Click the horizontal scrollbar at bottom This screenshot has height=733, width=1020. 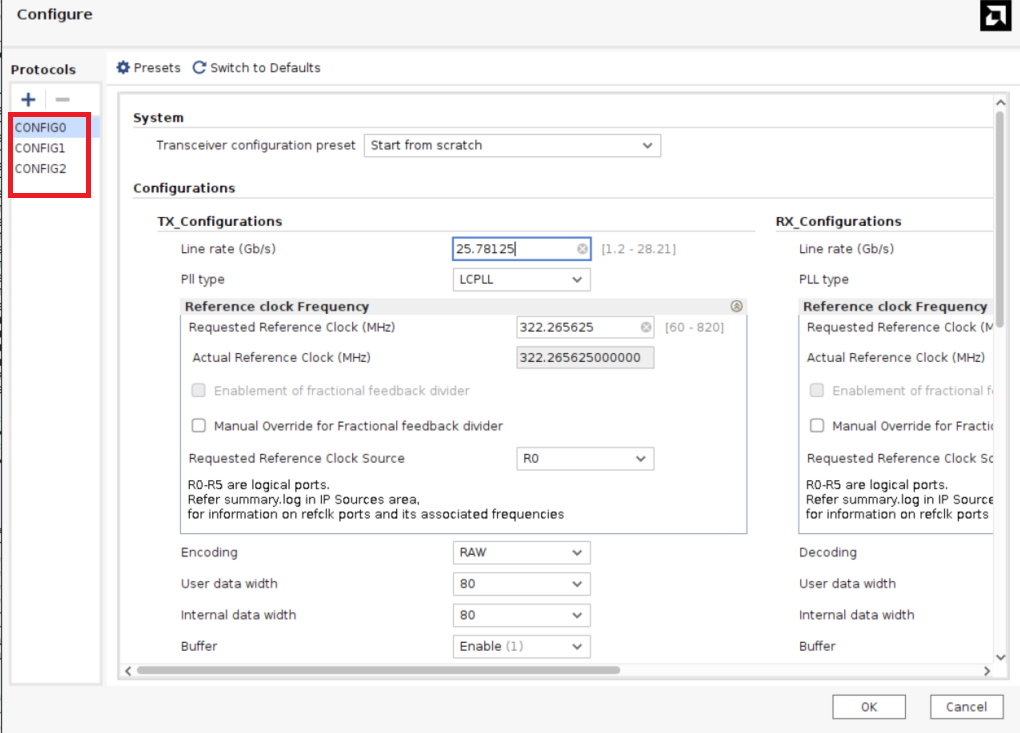click(378, 670)
